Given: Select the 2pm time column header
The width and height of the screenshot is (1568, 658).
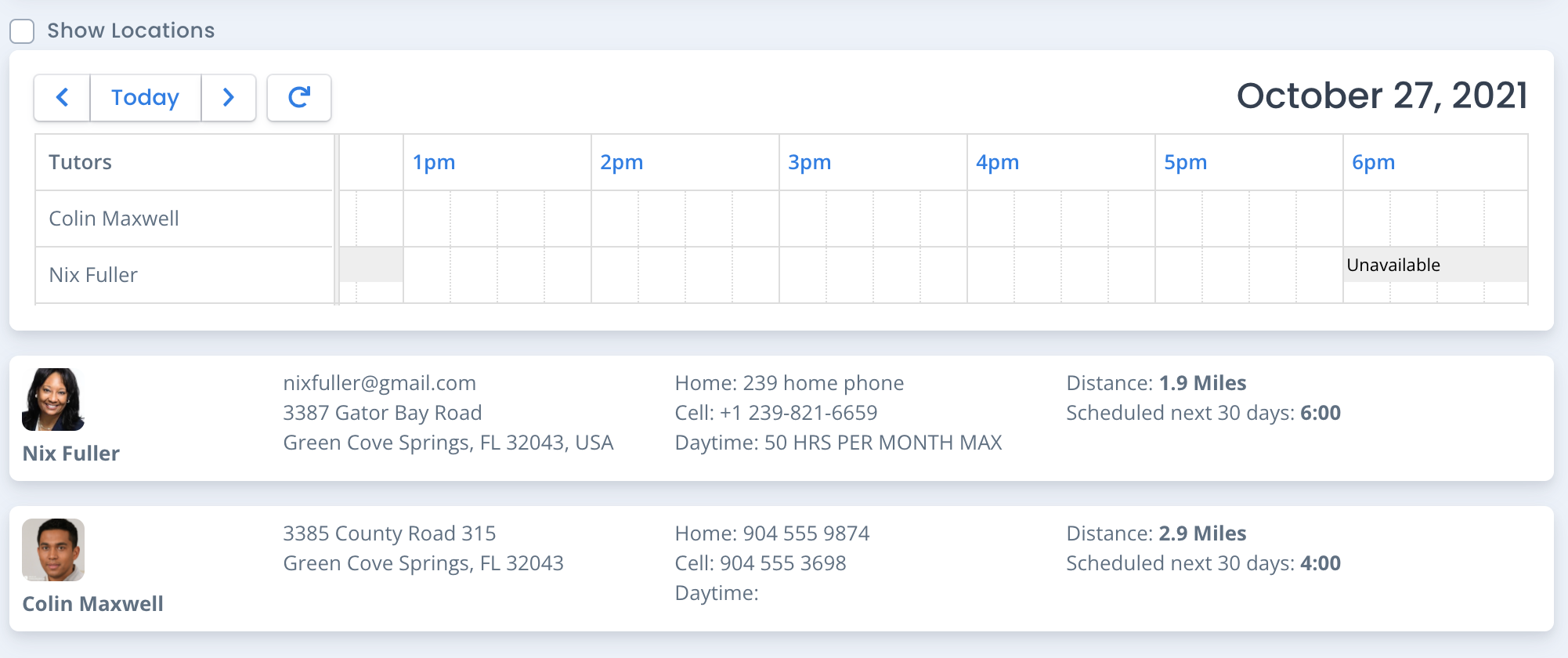Looking at the screenshot, I should 622,162.
